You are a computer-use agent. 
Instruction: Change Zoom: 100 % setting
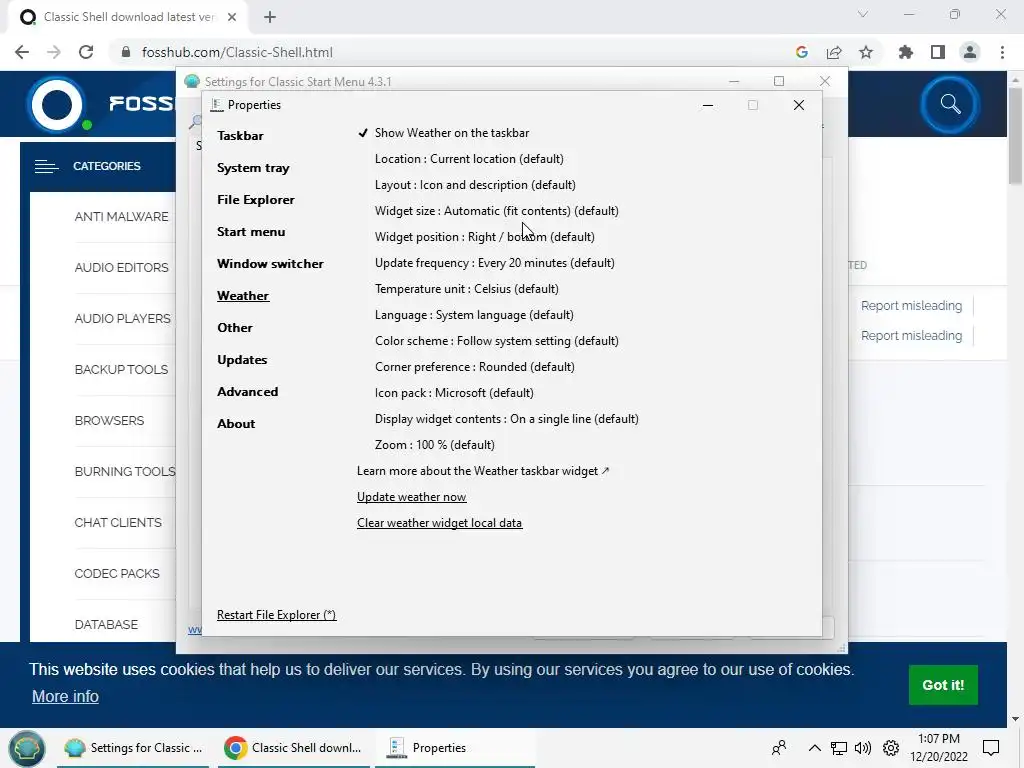pos(434,445)
